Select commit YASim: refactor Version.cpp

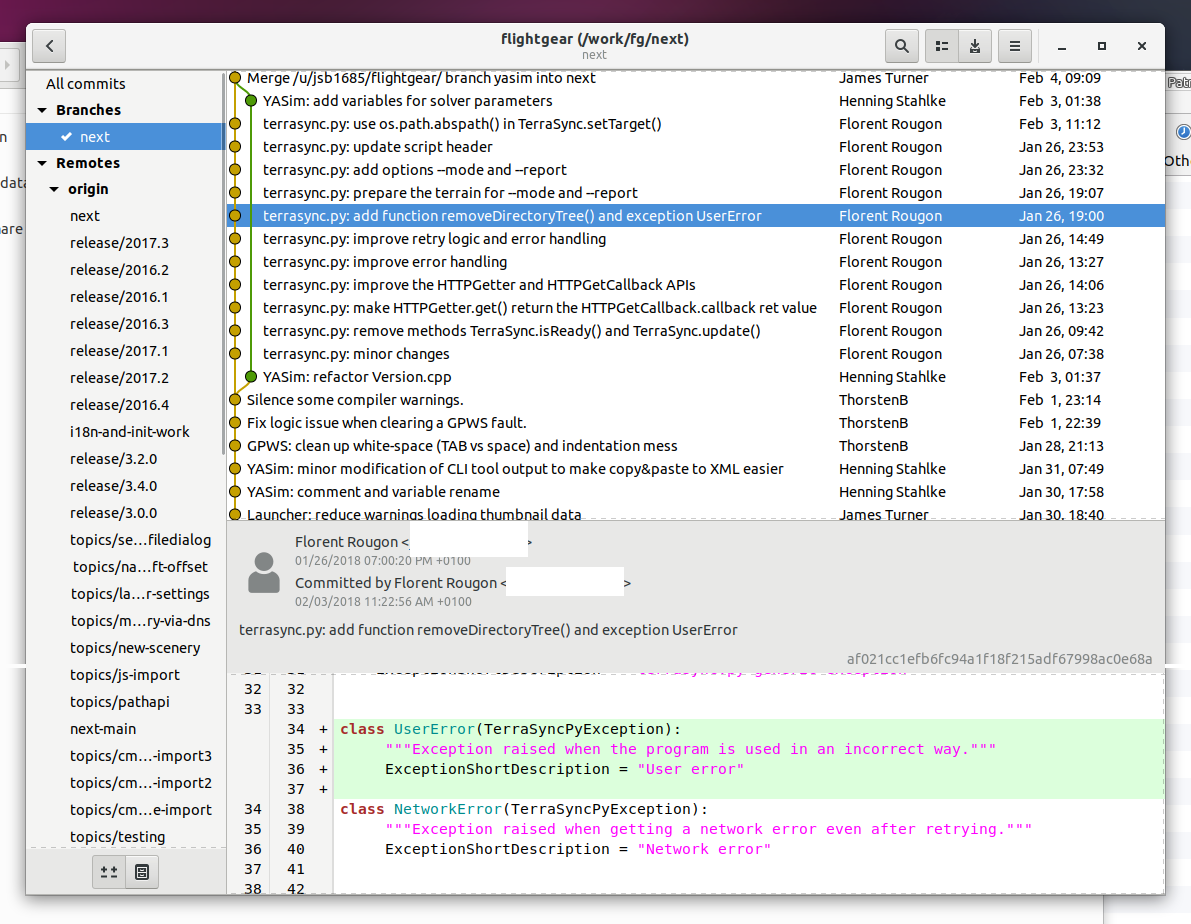(696, 377)
